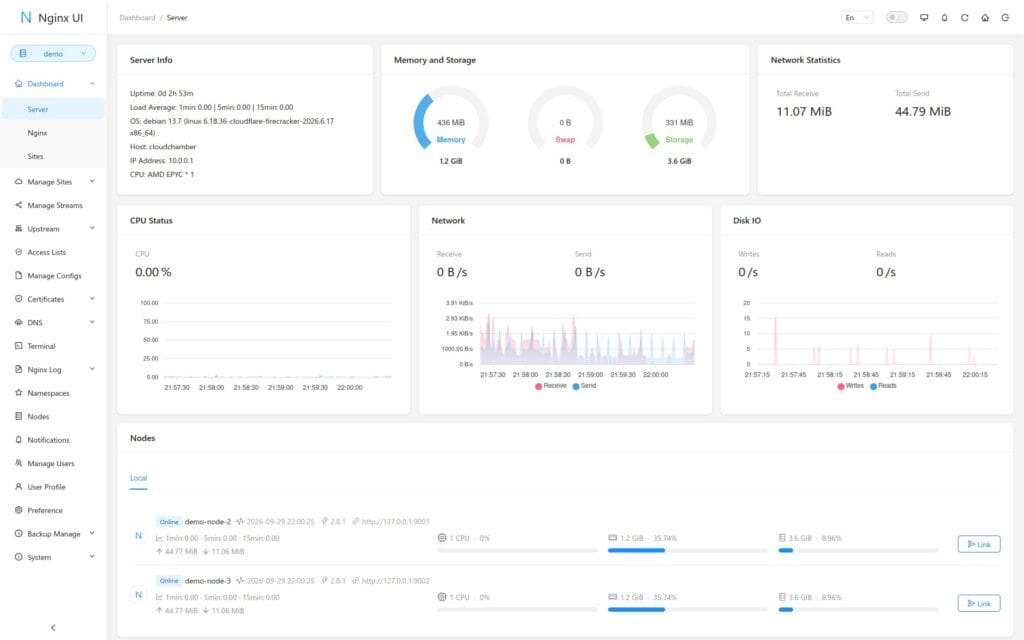The width and height of the screenshot is (1024, 640).
Task: Select the Local tab in Nodes
Action: 138,478
